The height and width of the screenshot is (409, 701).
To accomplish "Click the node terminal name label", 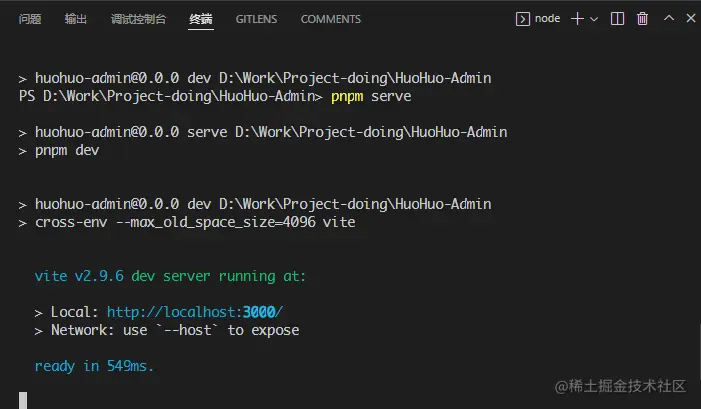I will [x=547, y=18].
